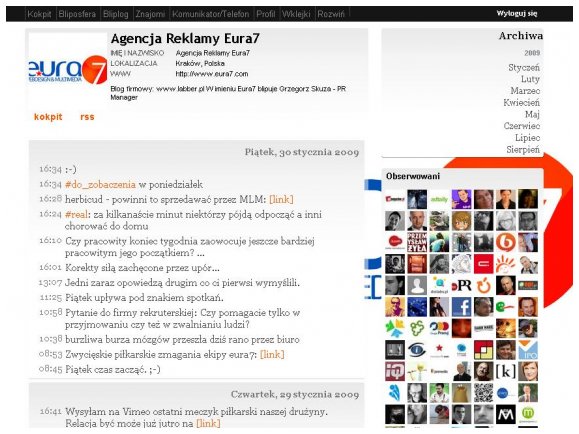Open the red and yellow squares logo avatar
The image size is (579, 434).
coord(483,350)
